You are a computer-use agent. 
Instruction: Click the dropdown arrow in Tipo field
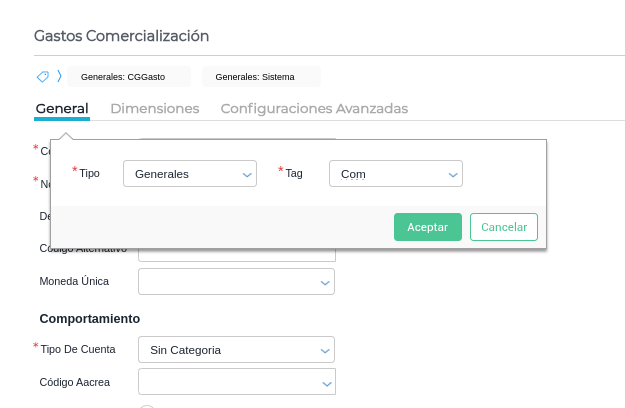click(x=248, y=174)
